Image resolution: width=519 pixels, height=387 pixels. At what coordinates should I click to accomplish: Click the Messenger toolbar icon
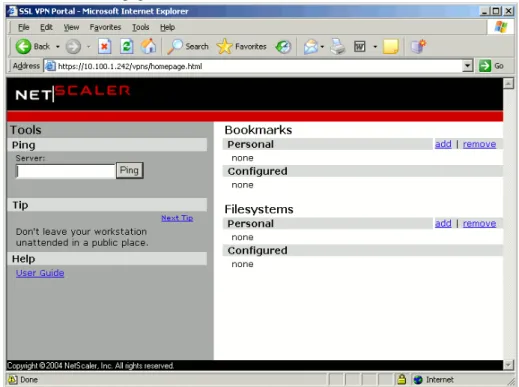[x=418, y=46]
